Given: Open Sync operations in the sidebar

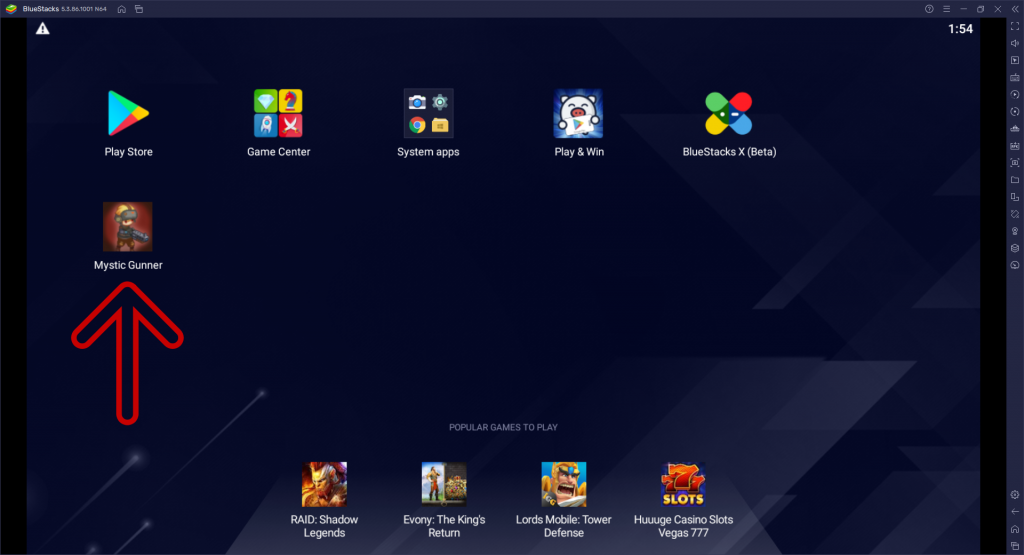Looking at the screenshot, I should (1015, 112).
